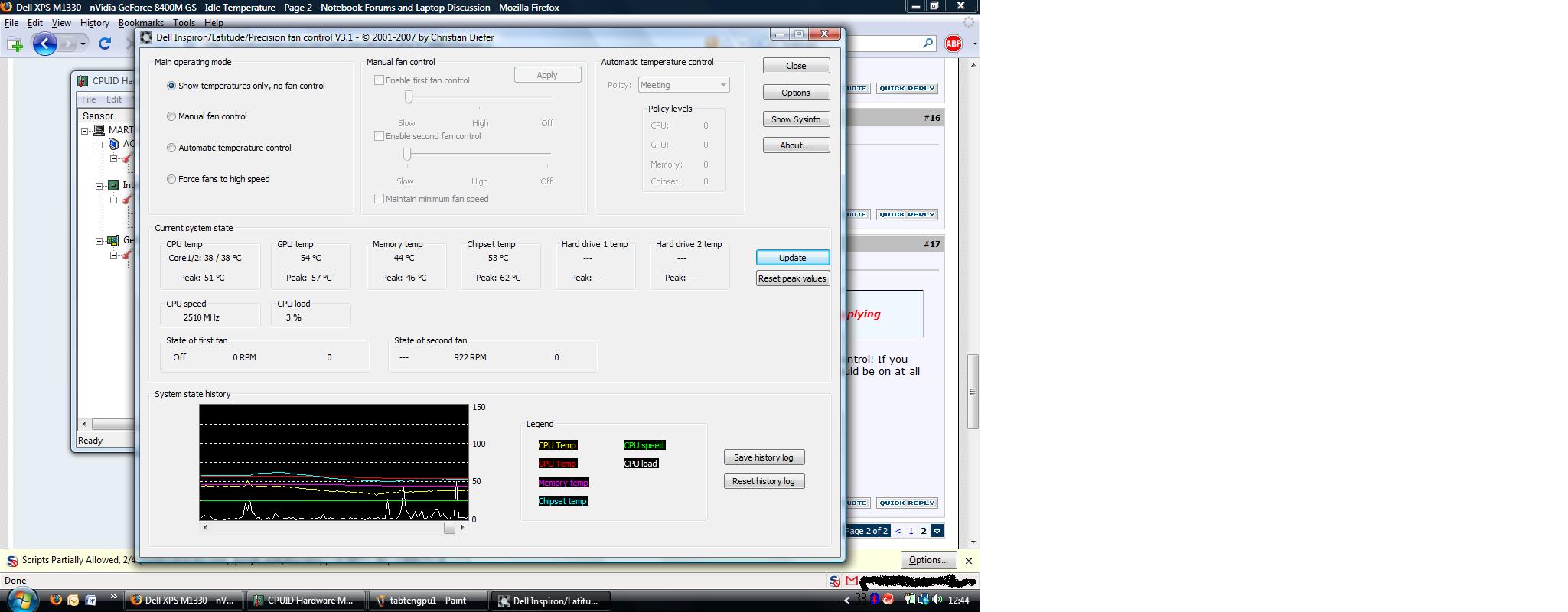The image size is (1568, 612).
Task: Collapse the Int processor node in CPUID tree
Action: click(x=99, y=186)
